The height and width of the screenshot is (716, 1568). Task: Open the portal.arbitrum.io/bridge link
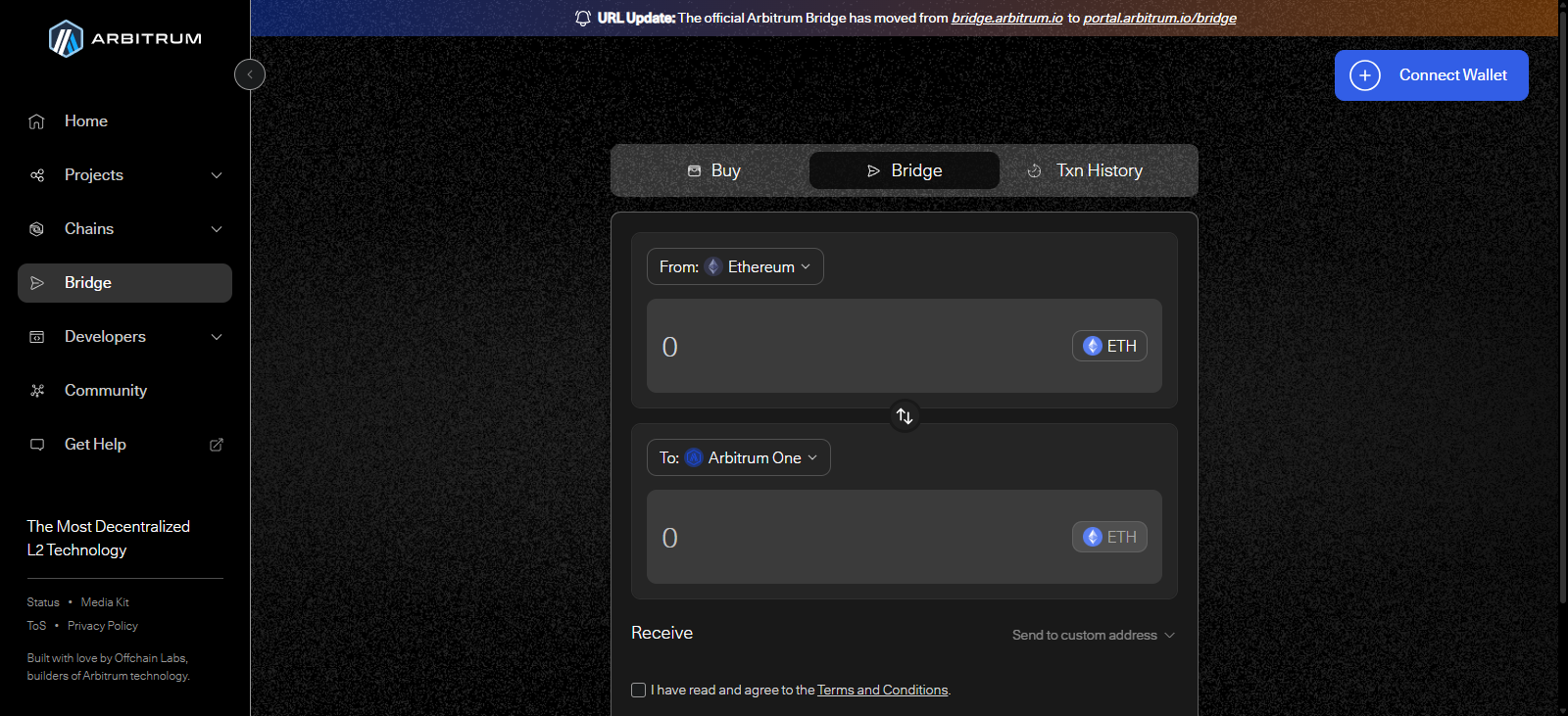pyautogui.click(x=1159, y=18)
